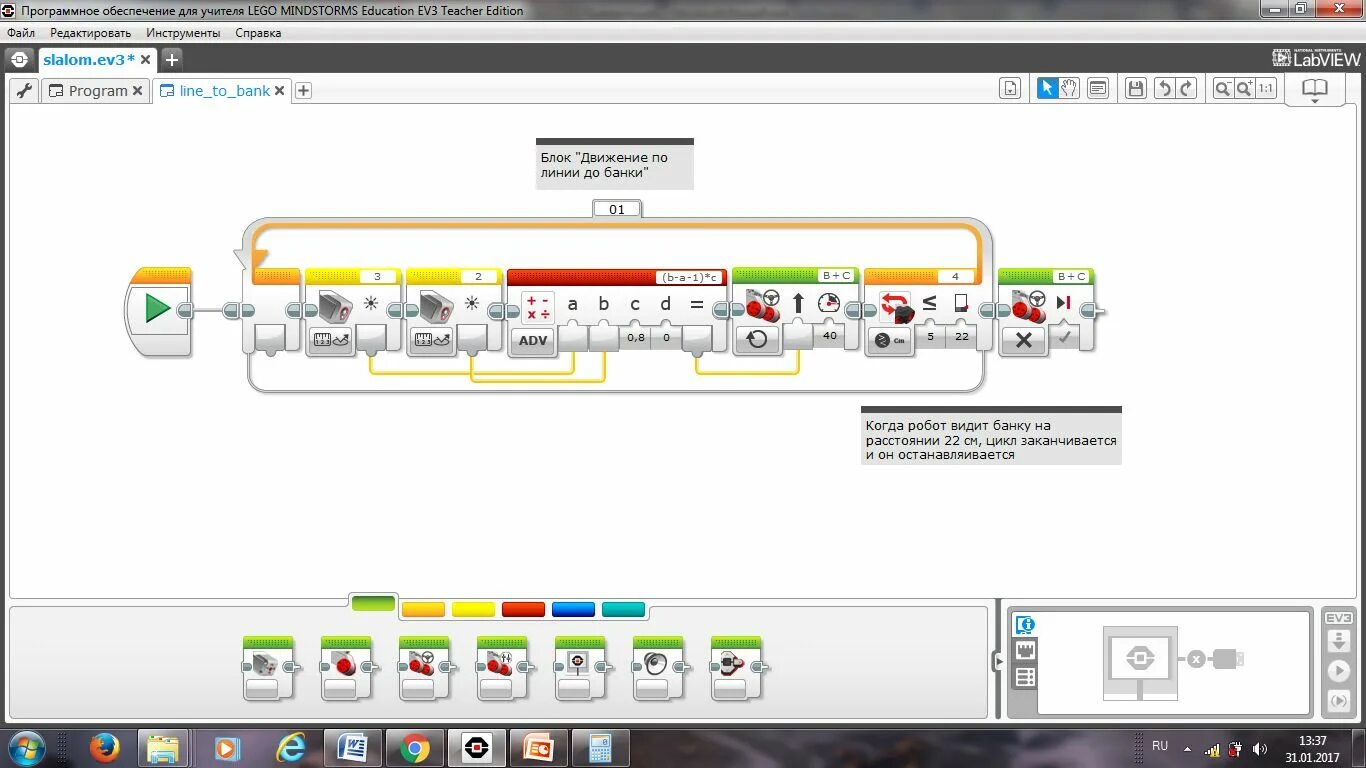Select the yellow Sensor palette tab
The height and width of the screenshot is (768, 1366).
point(473,609)
